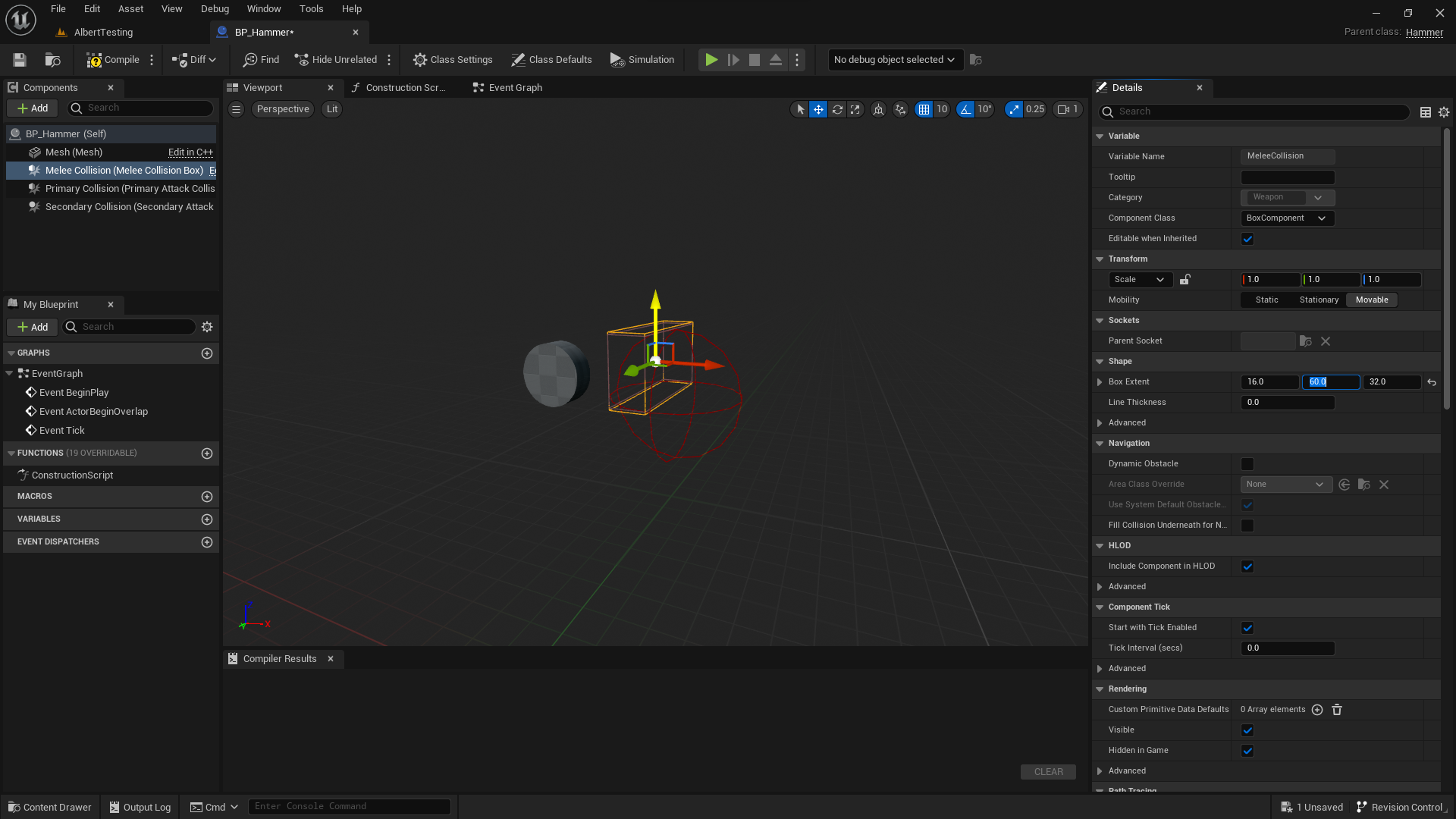Click the Line Thickness input field

pyautogui.click(x=1287, y=403)
